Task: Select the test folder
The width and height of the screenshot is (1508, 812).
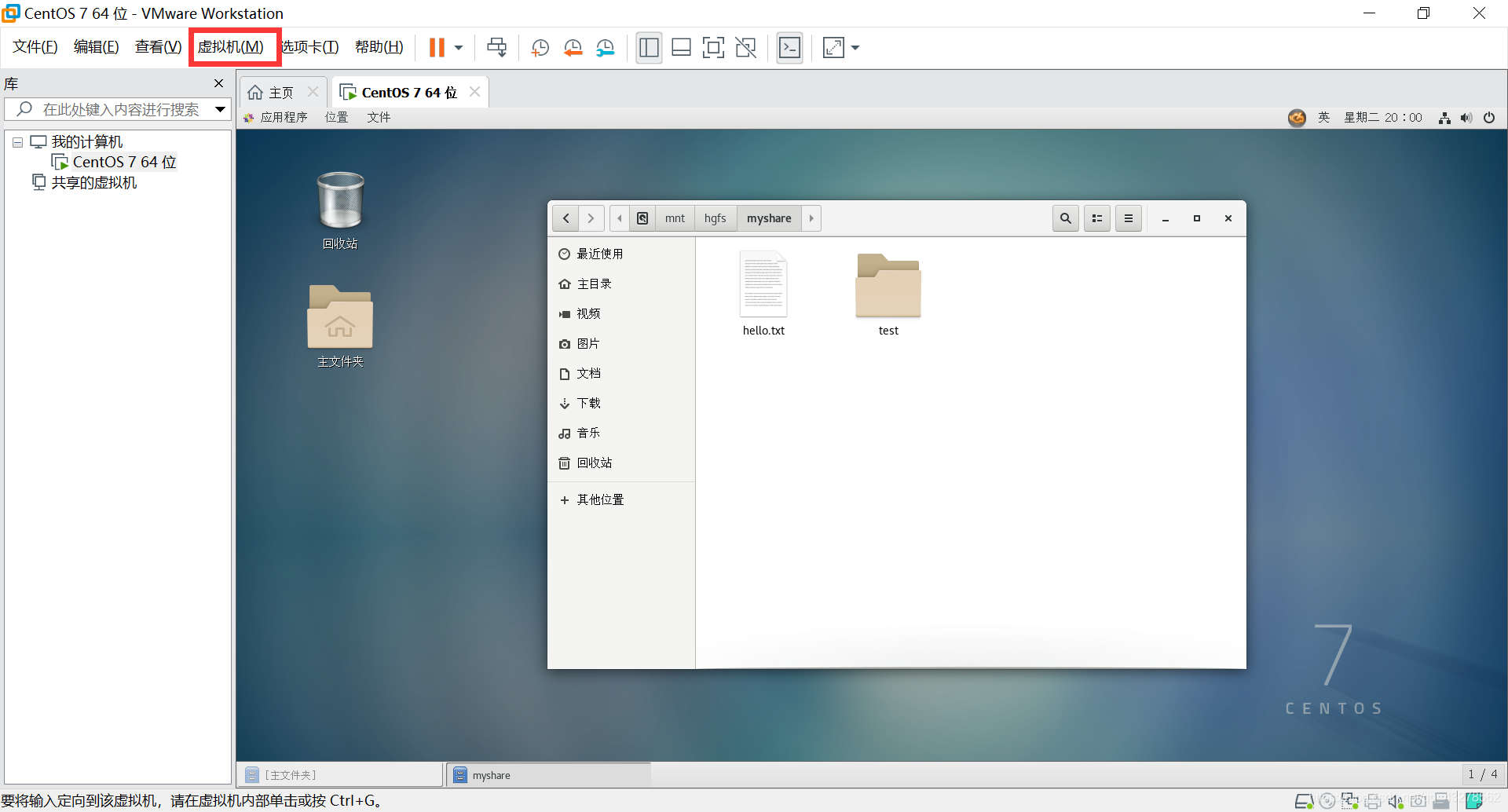Action: tap(888, 294)
